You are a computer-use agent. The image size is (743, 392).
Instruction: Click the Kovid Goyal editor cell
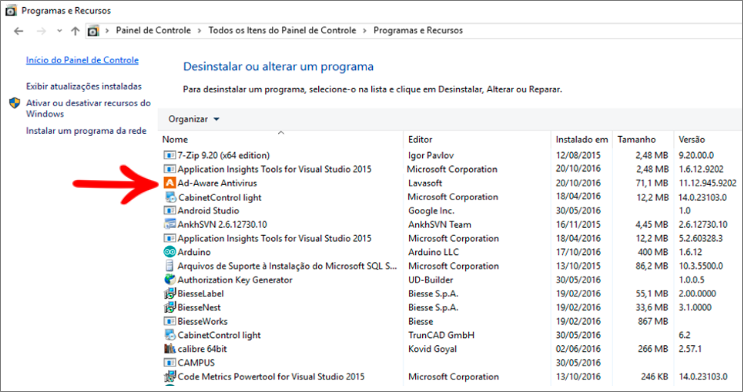tap(432, 349)
